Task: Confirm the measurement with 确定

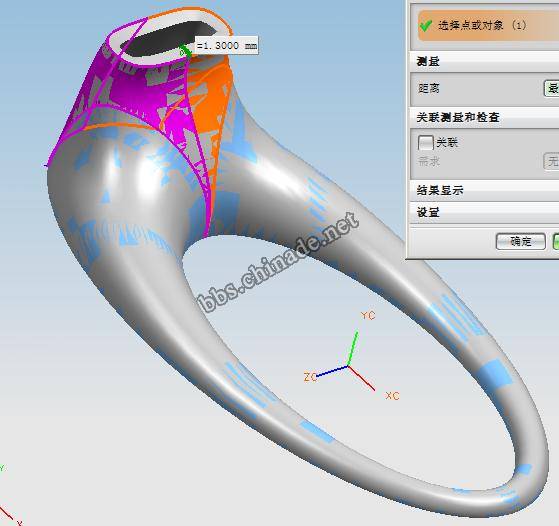Action: pos(520,242)
